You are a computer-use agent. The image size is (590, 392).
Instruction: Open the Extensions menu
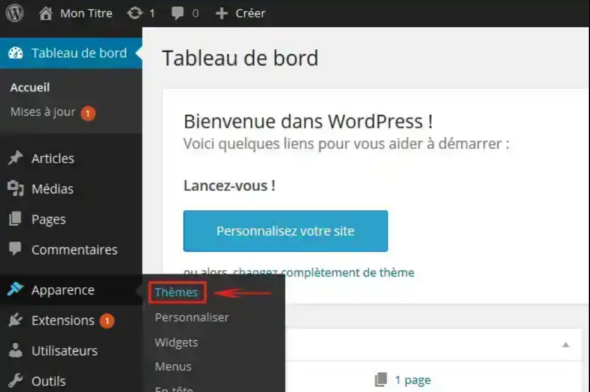tap(63, 321)
